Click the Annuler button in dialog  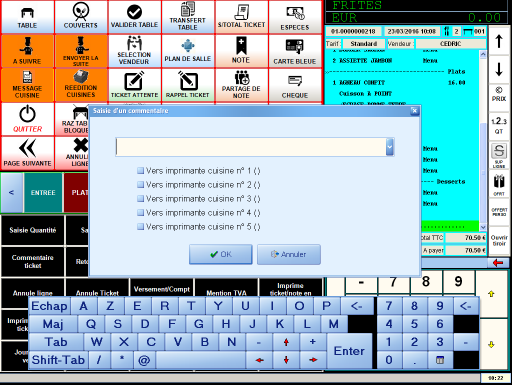click(289, 254)
